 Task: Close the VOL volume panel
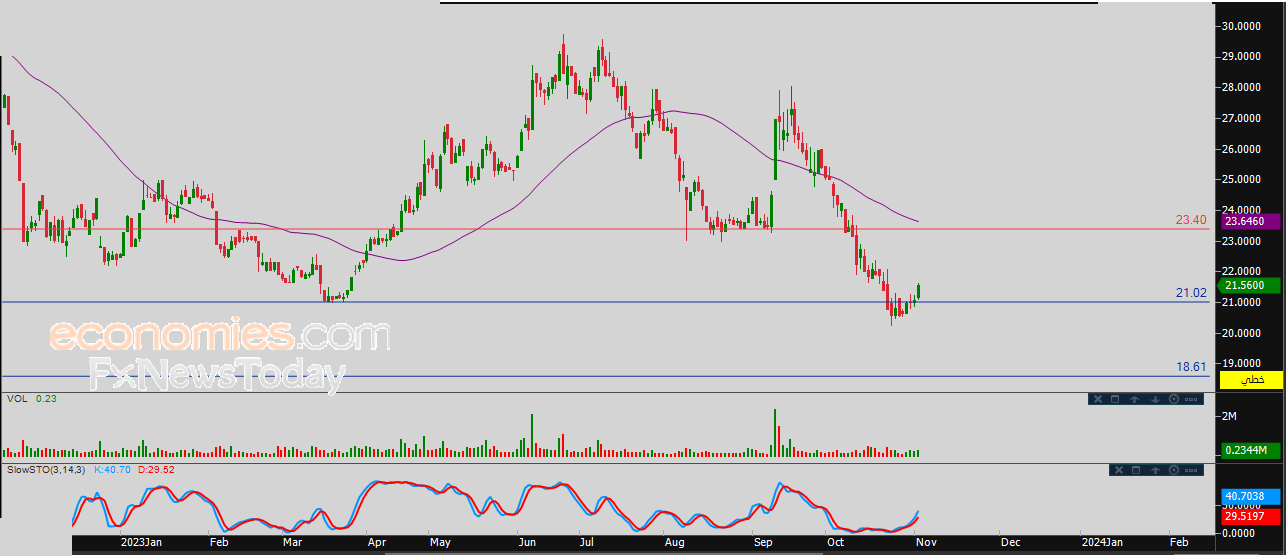pos(1098,399)
